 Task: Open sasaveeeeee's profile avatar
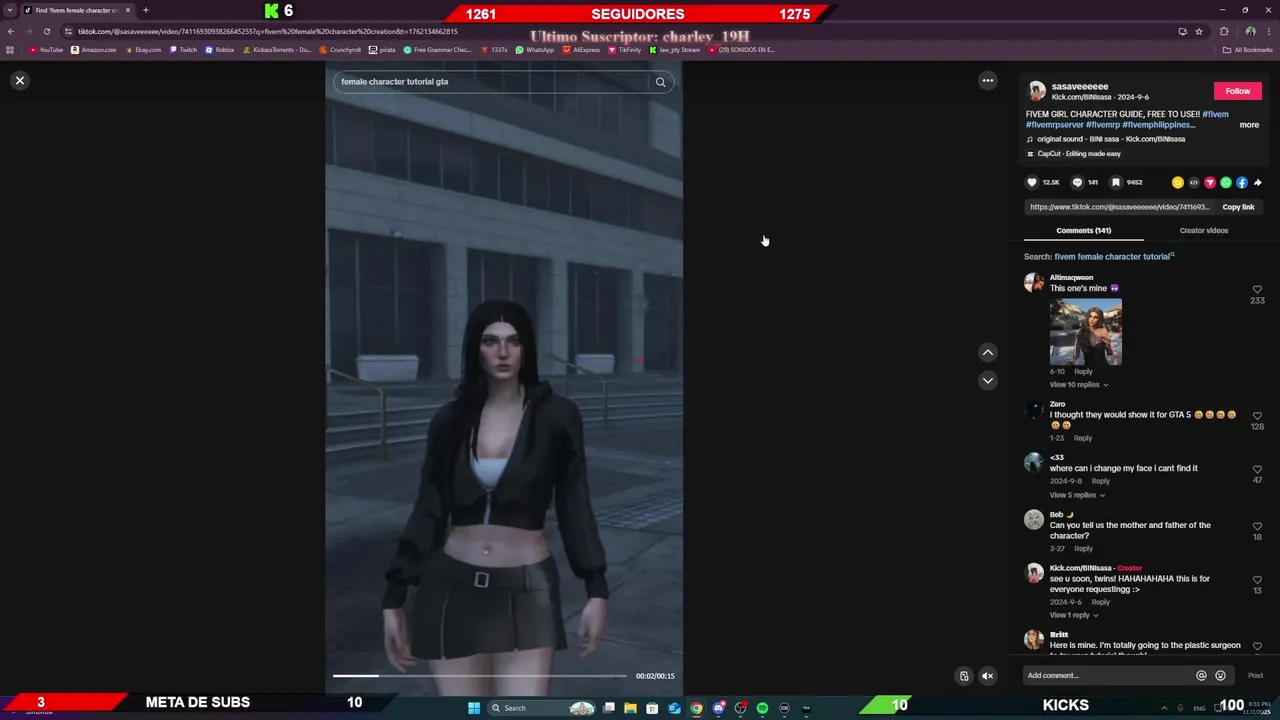click(1037, 91)
